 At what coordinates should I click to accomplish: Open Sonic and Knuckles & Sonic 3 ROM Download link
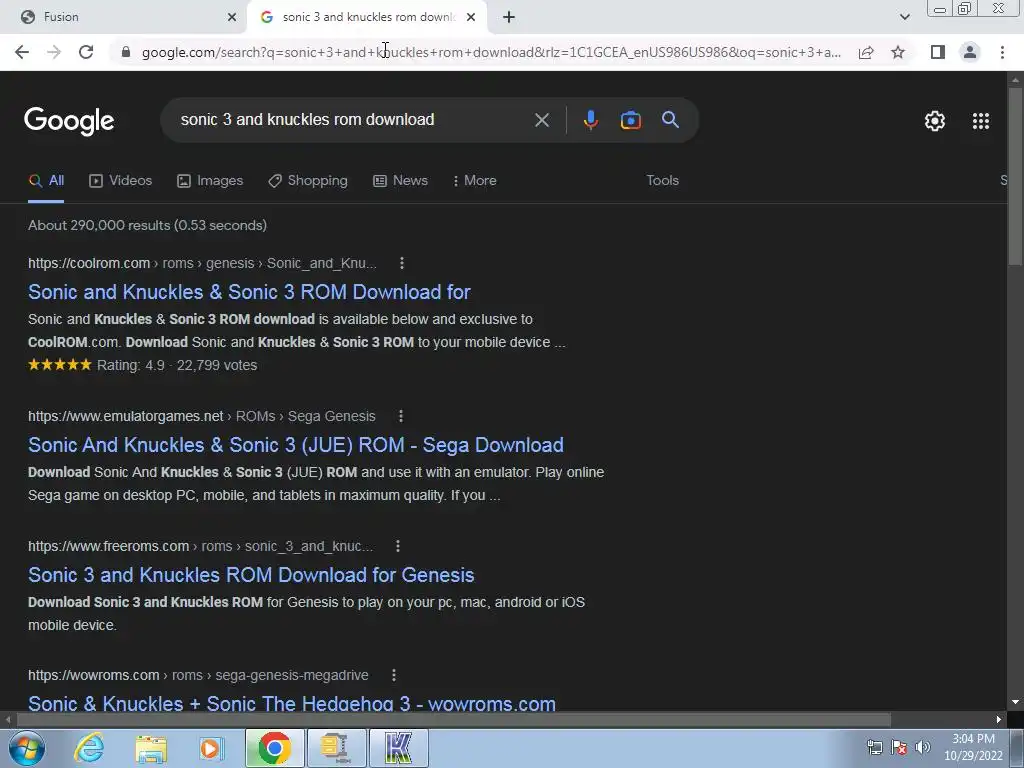(249, 292)
